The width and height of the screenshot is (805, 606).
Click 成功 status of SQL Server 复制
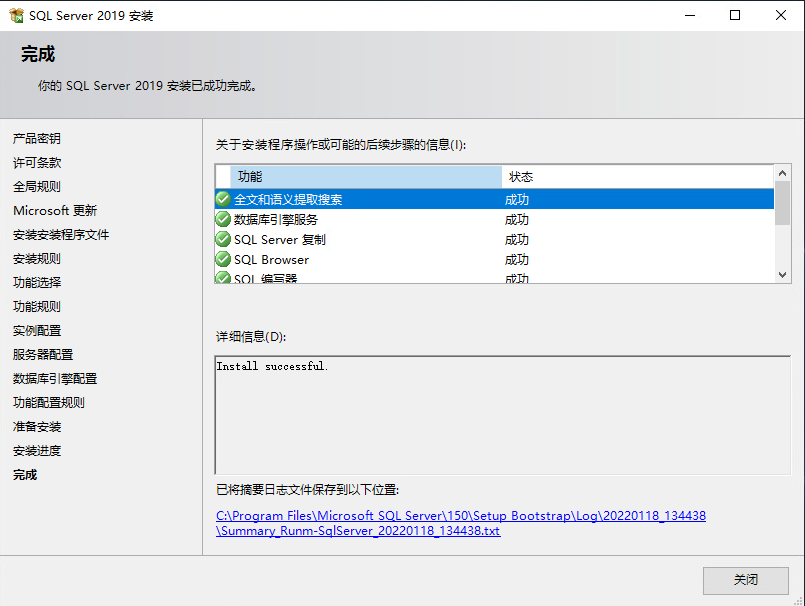tap(516, 240)
